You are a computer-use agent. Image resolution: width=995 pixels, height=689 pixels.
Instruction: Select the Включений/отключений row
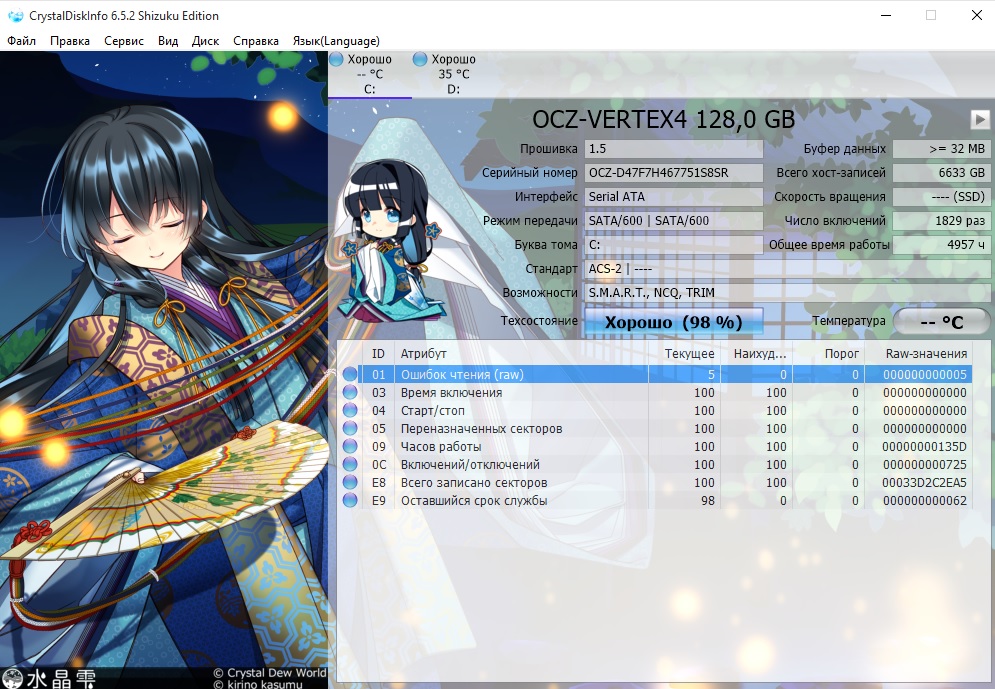[x=654, y=464]
